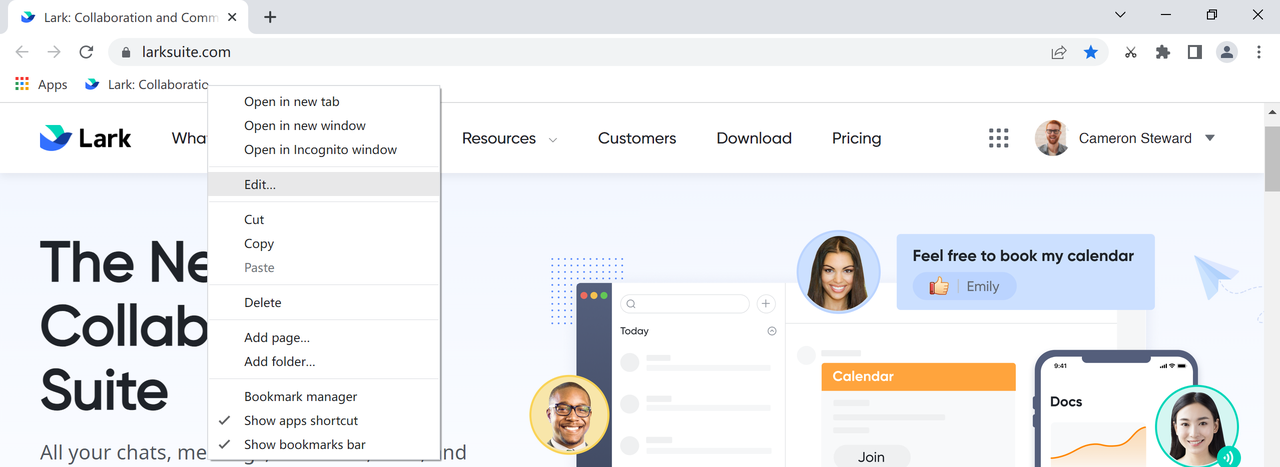
Task: Uncheck Show apps shortcut option
Action: coord(300,421)
